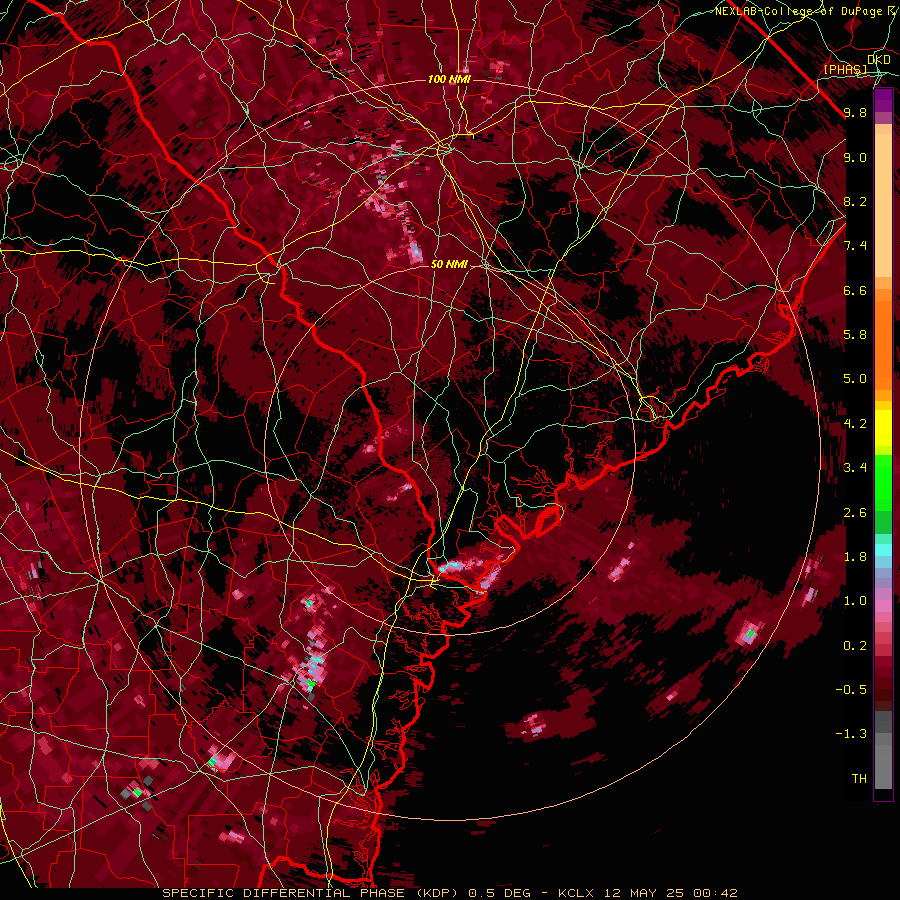Select the 7.4 value on the color scale
The image size is (900, 900).
855,246
